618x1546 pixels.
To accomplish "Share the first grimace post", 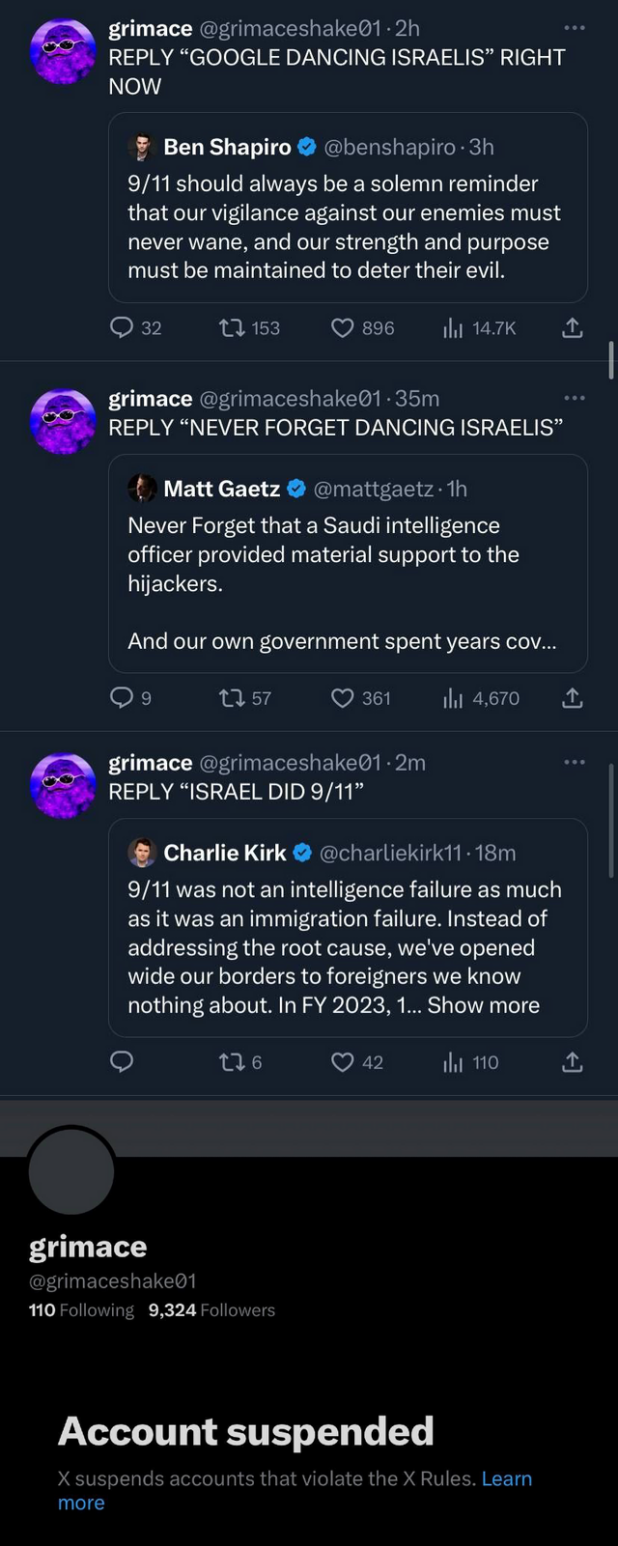I will point(572,328).
